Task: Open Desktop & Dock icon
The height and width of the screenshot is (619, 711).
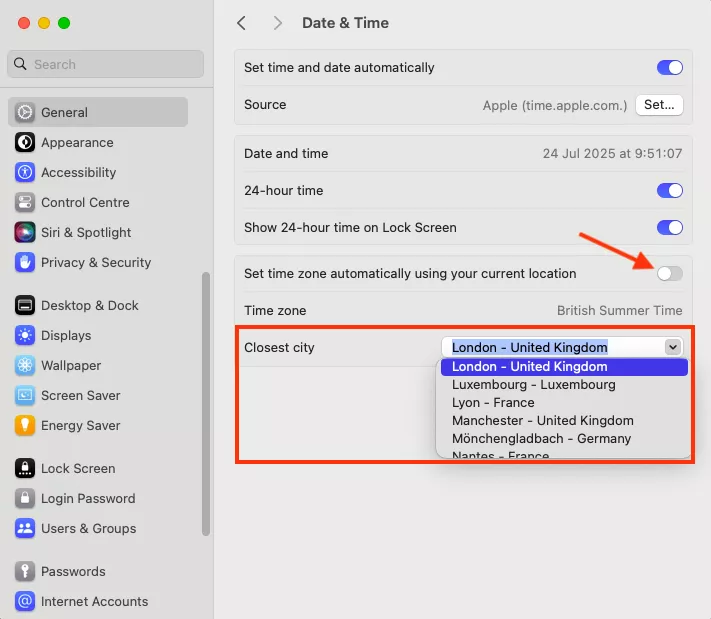Action: tap(25, 305)
